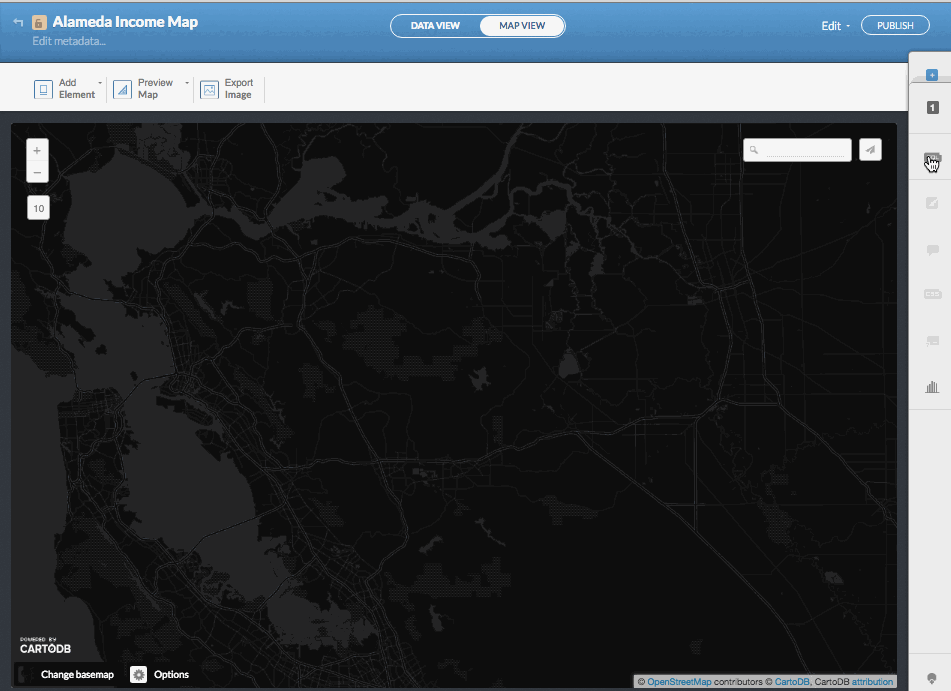Image resolution: width=951 pixels, height=691 pixels.
Task: Open the SQL query panel
Action: [931, 159]
